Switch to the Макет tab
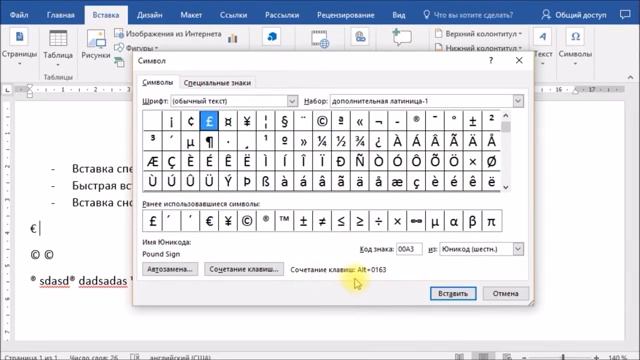Screen dimensions: 640x360 coord(191,15)
